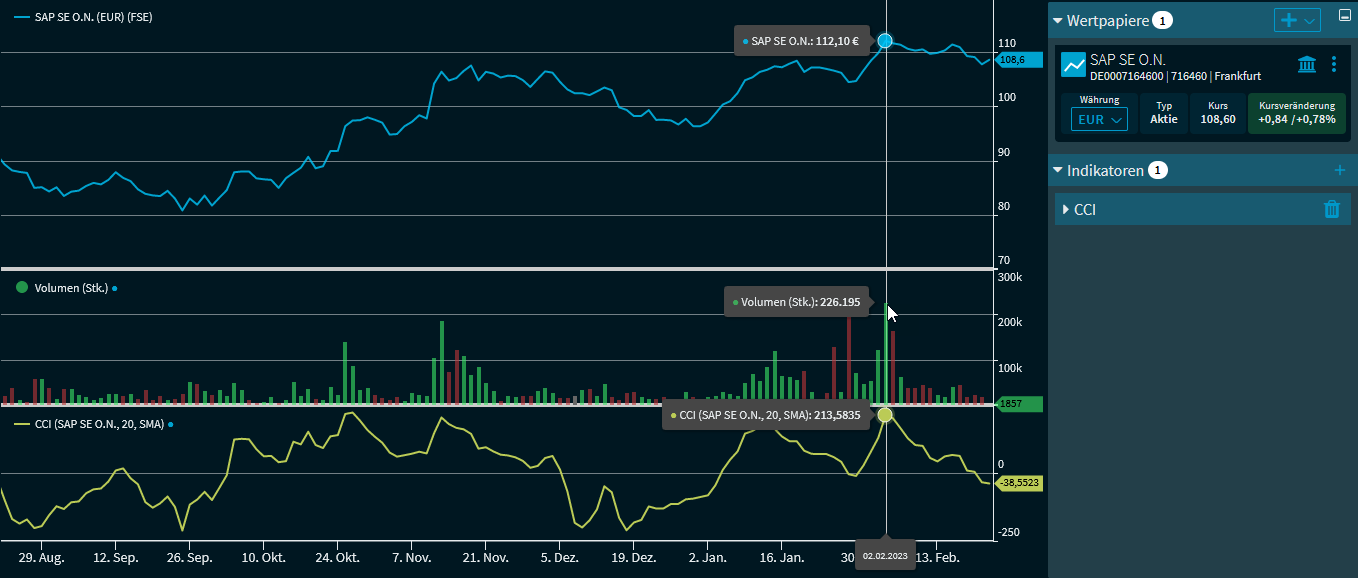Open the add security plus dropdown
The image size is (1358, 578).
click(1297, 20)
